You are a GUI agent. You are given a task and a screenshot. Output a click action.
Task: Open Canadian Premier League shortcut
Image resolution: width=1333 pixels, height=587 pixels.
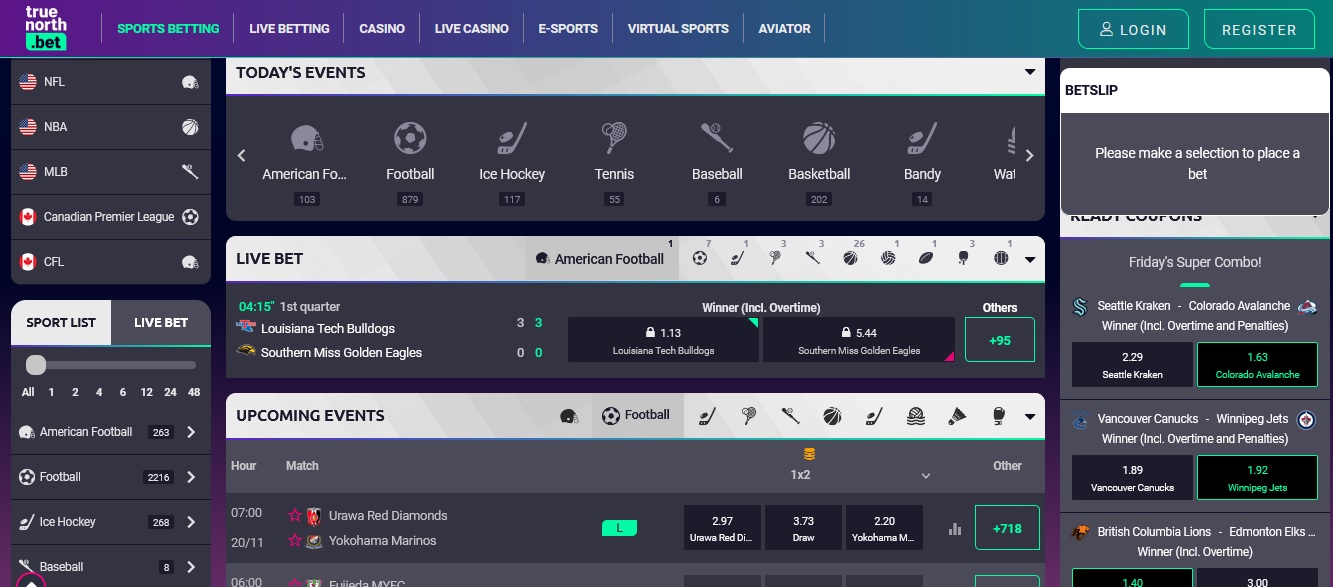coord(111,217)
